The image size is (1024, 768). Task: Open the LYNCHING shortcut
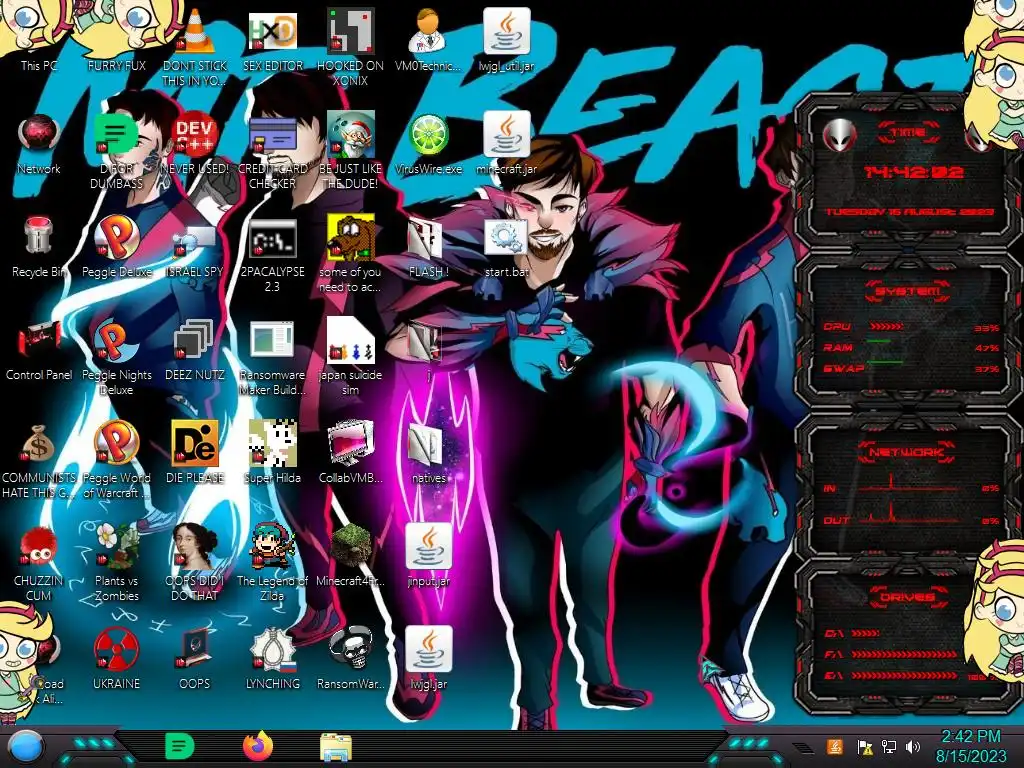tap(272, 650)
